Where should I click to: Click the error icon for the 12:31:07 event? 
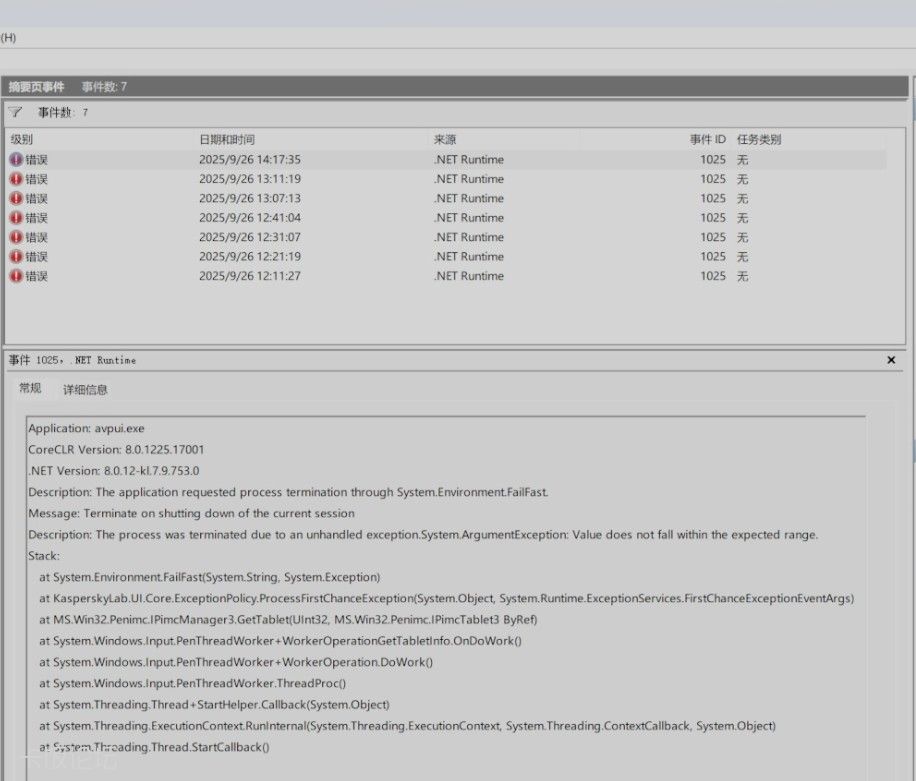pos(16,238)
